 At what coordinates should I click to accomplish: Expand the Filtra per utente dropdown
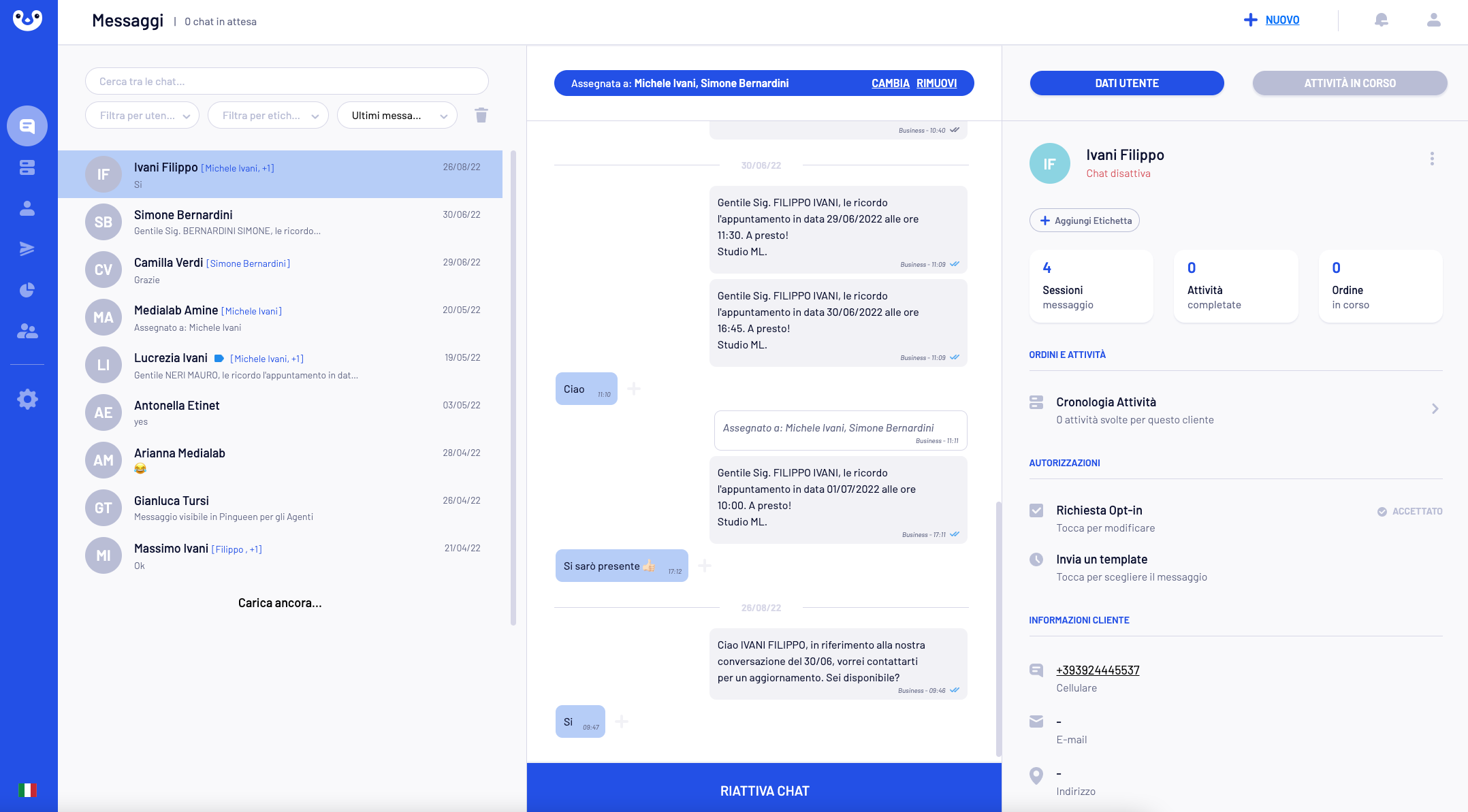pos(142,116)
